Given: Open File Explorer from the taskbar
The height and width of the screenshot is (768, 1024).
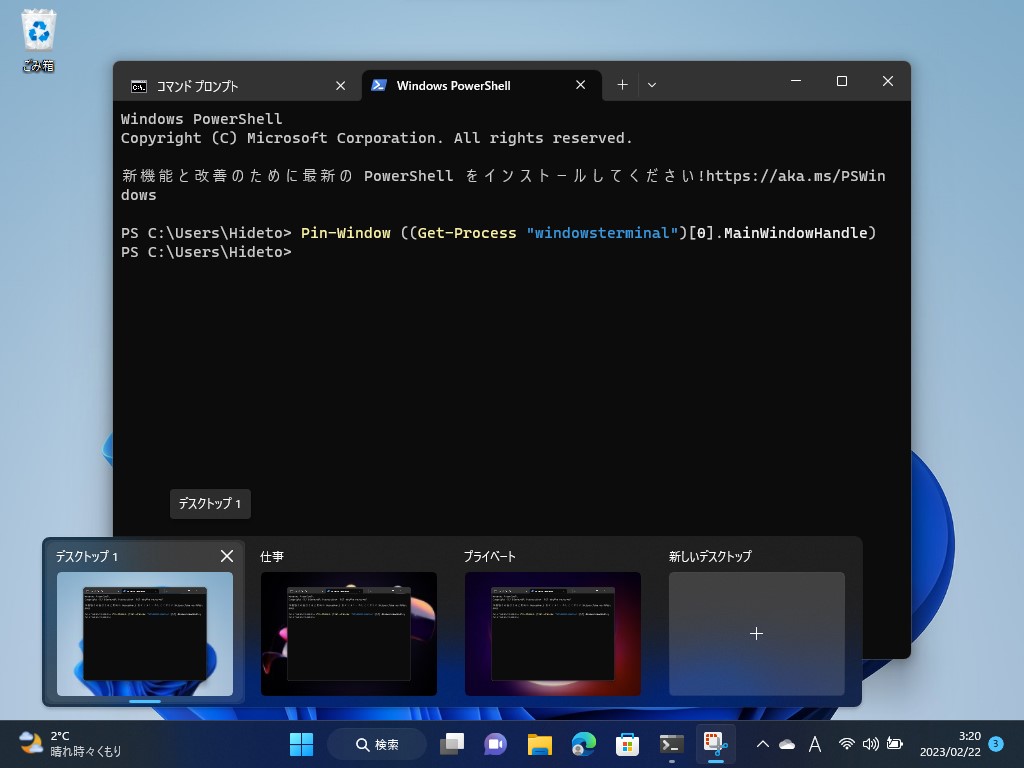Looking at the screenshot, I should (x=539, y=744).
